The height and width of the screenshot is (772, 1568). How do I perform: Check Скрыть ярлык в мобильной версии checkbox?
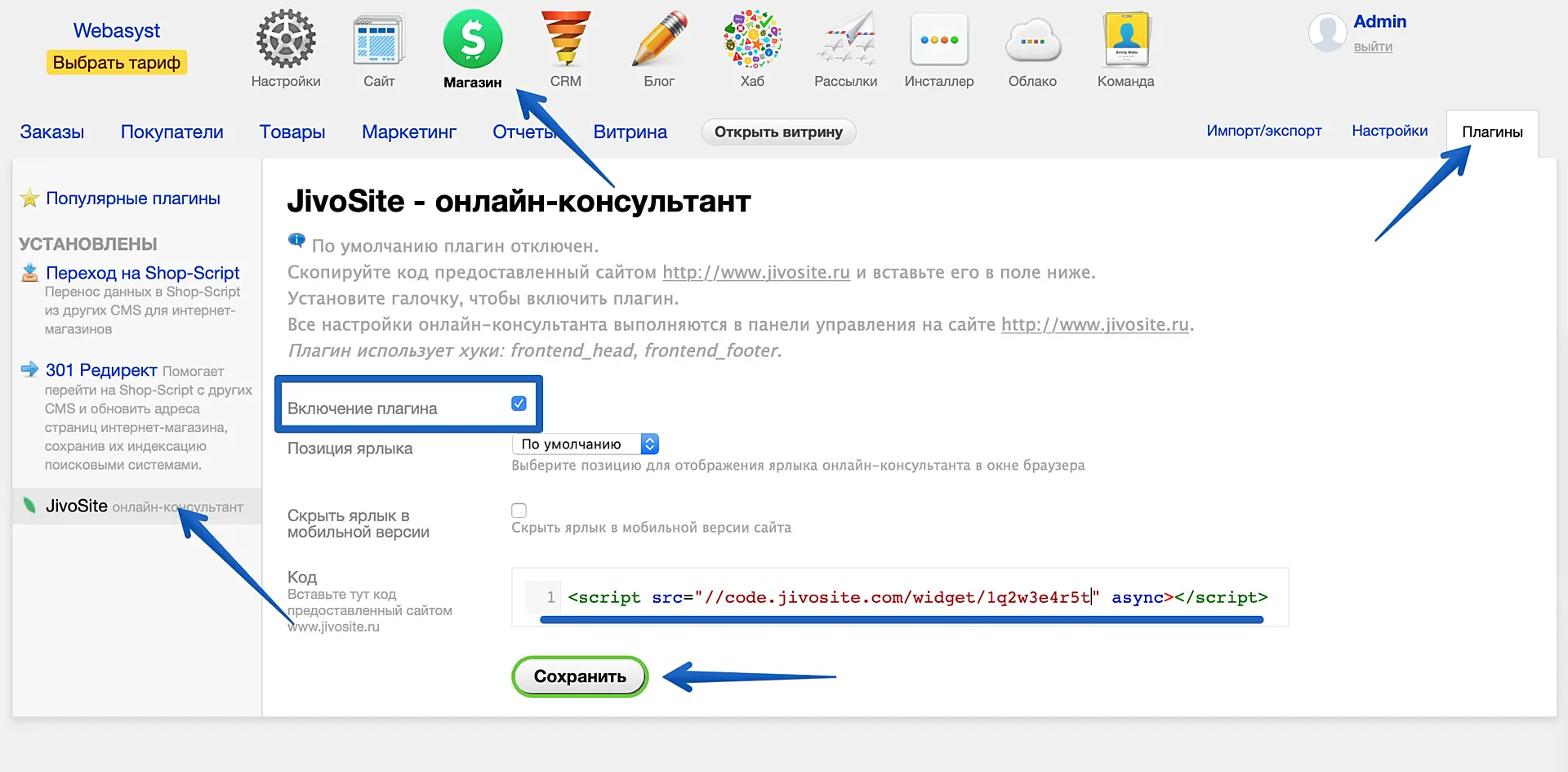click(x=519, y=511)
